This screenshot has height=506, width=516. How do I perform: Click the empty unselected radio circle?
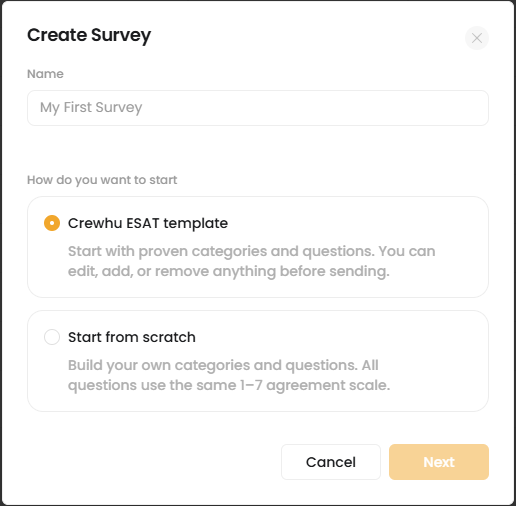tap(52, 337)
